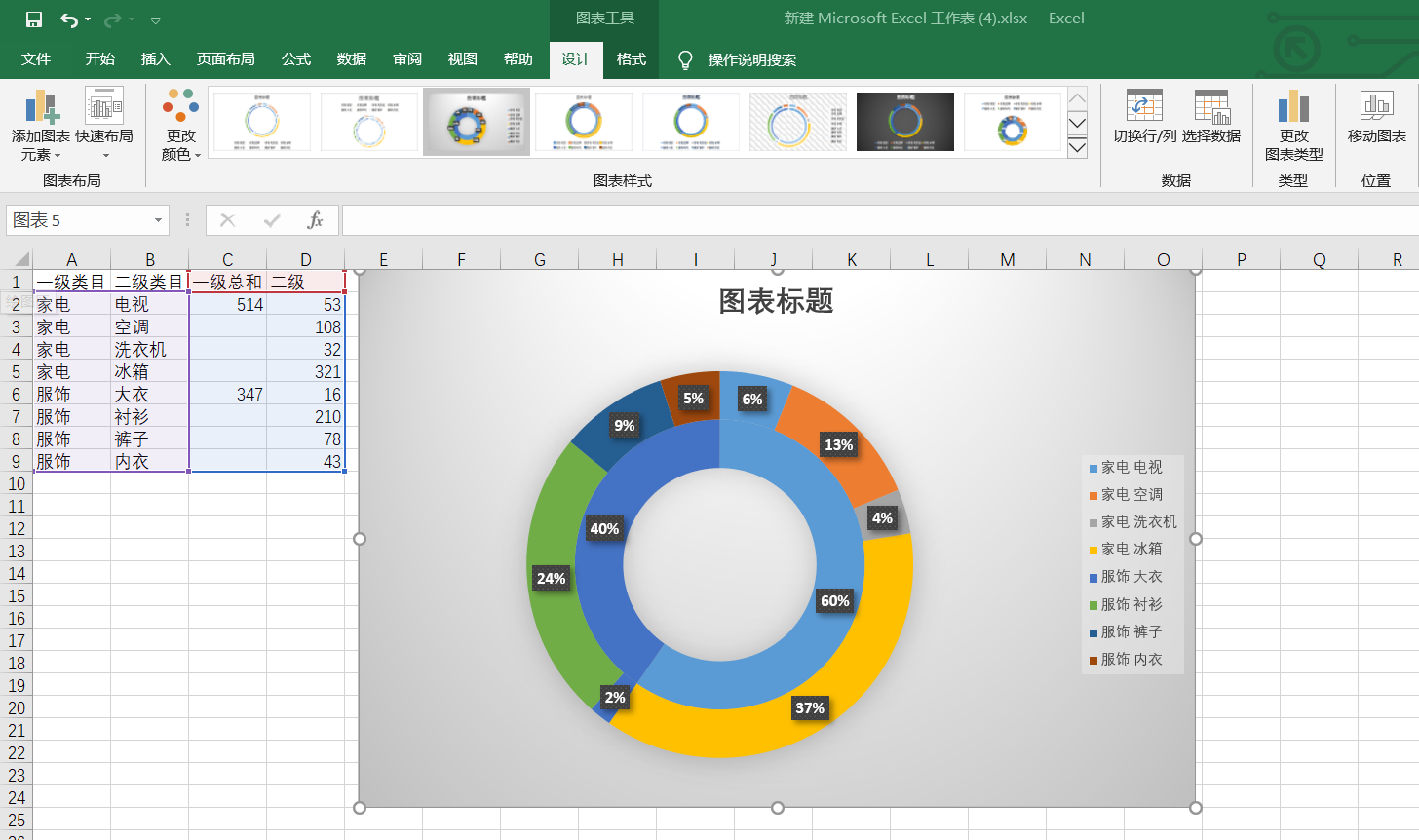Click cell containing 514
Image resolution: width=1419 pixels, height=840 pixels.
point(228,304)
